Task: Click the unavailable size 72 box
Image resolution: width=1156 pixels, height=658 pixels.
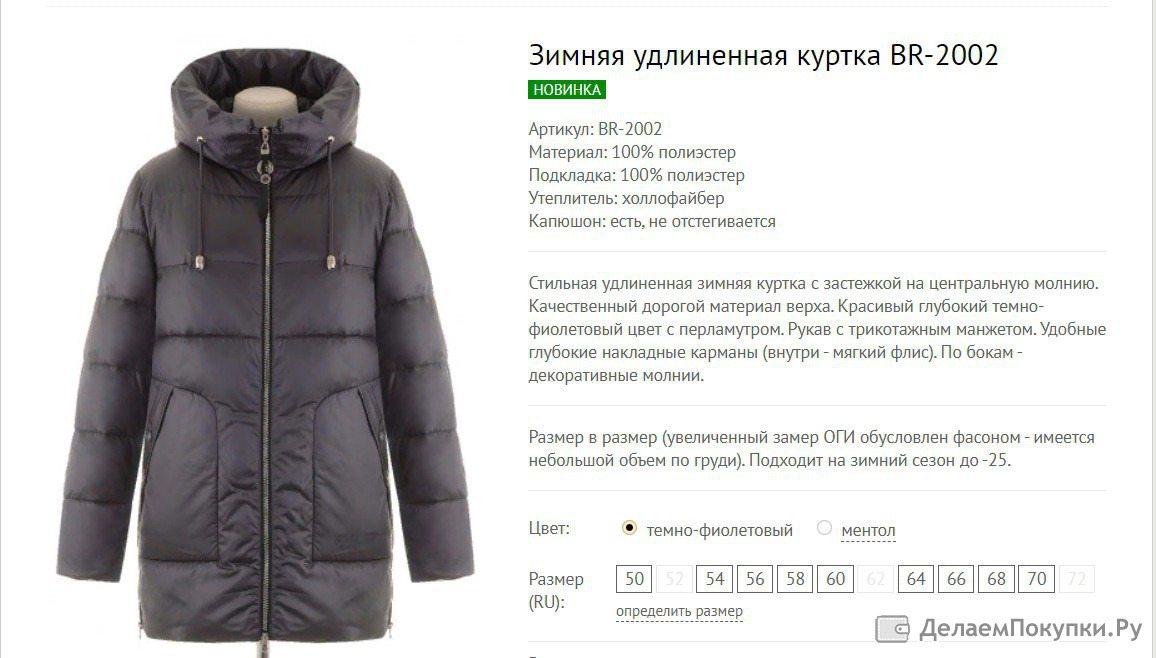Action: pos(1076,579)
